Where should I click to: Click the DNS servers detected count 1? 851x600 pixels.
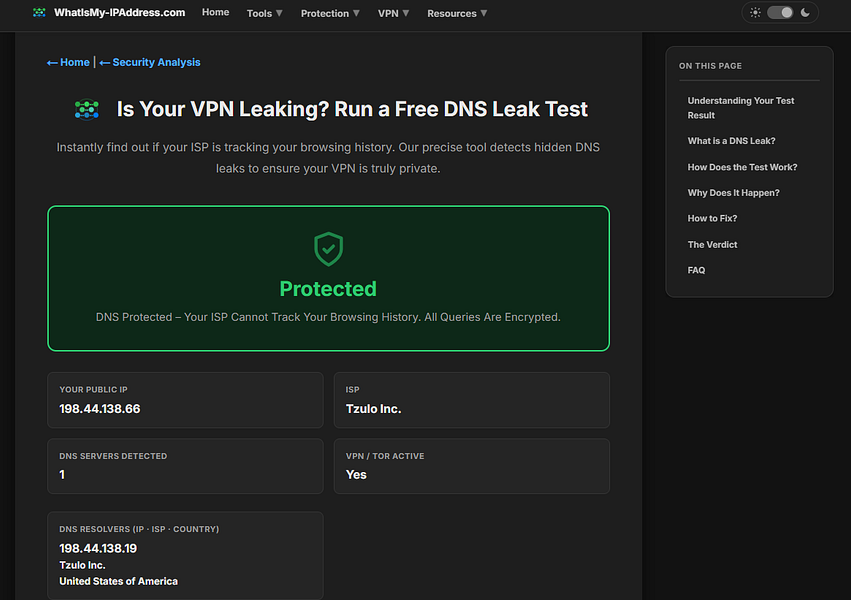click(x=62, y=475)
